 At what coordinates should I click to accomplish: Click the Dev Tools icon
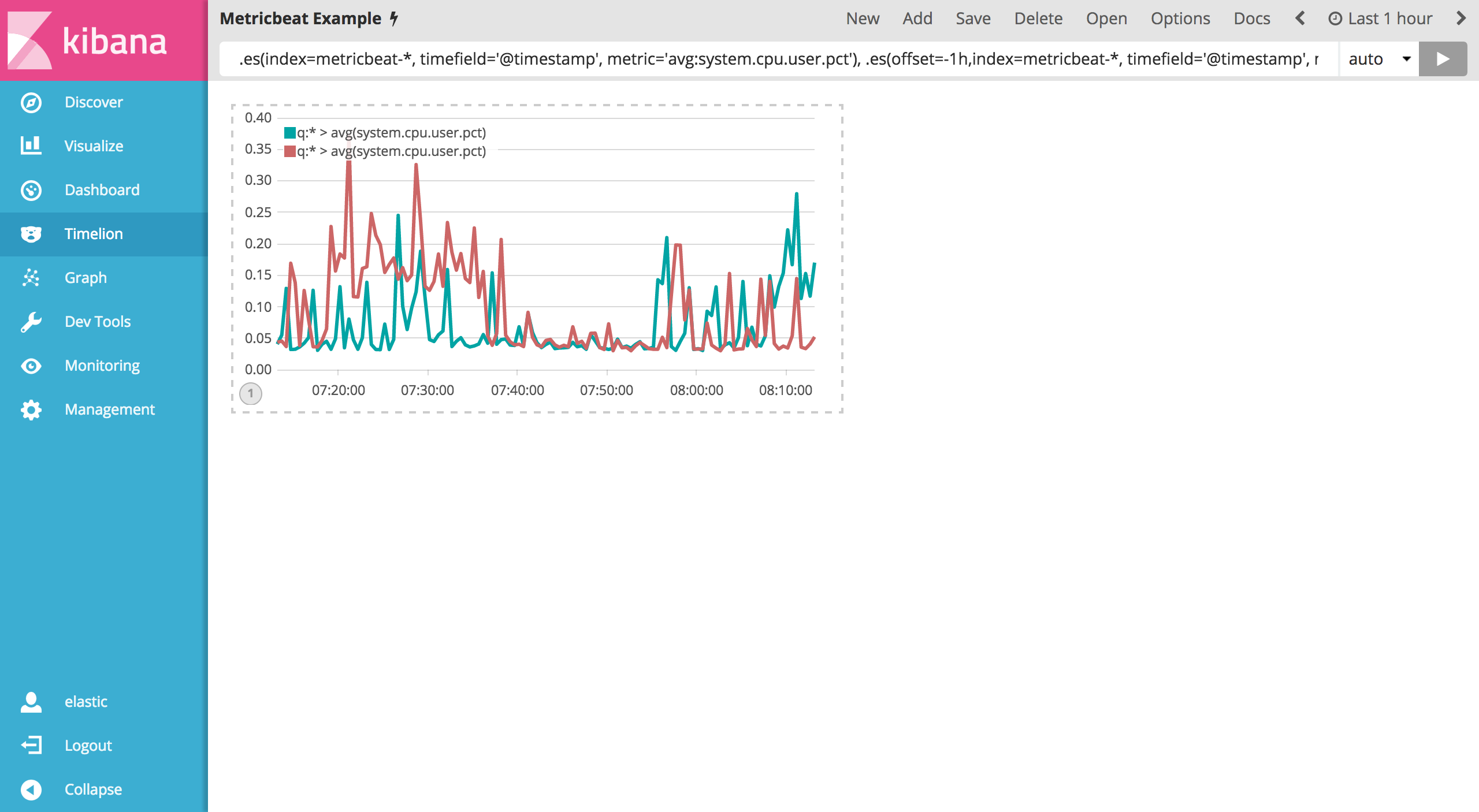pos(30,322)
